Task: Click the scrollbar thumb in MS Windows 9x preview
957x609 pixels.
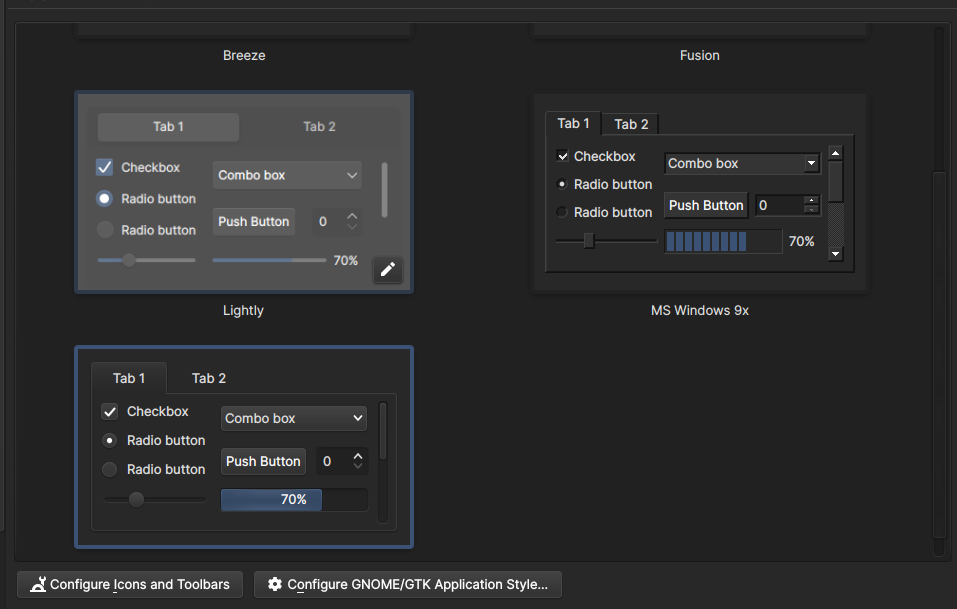Action: coord(836,181)
